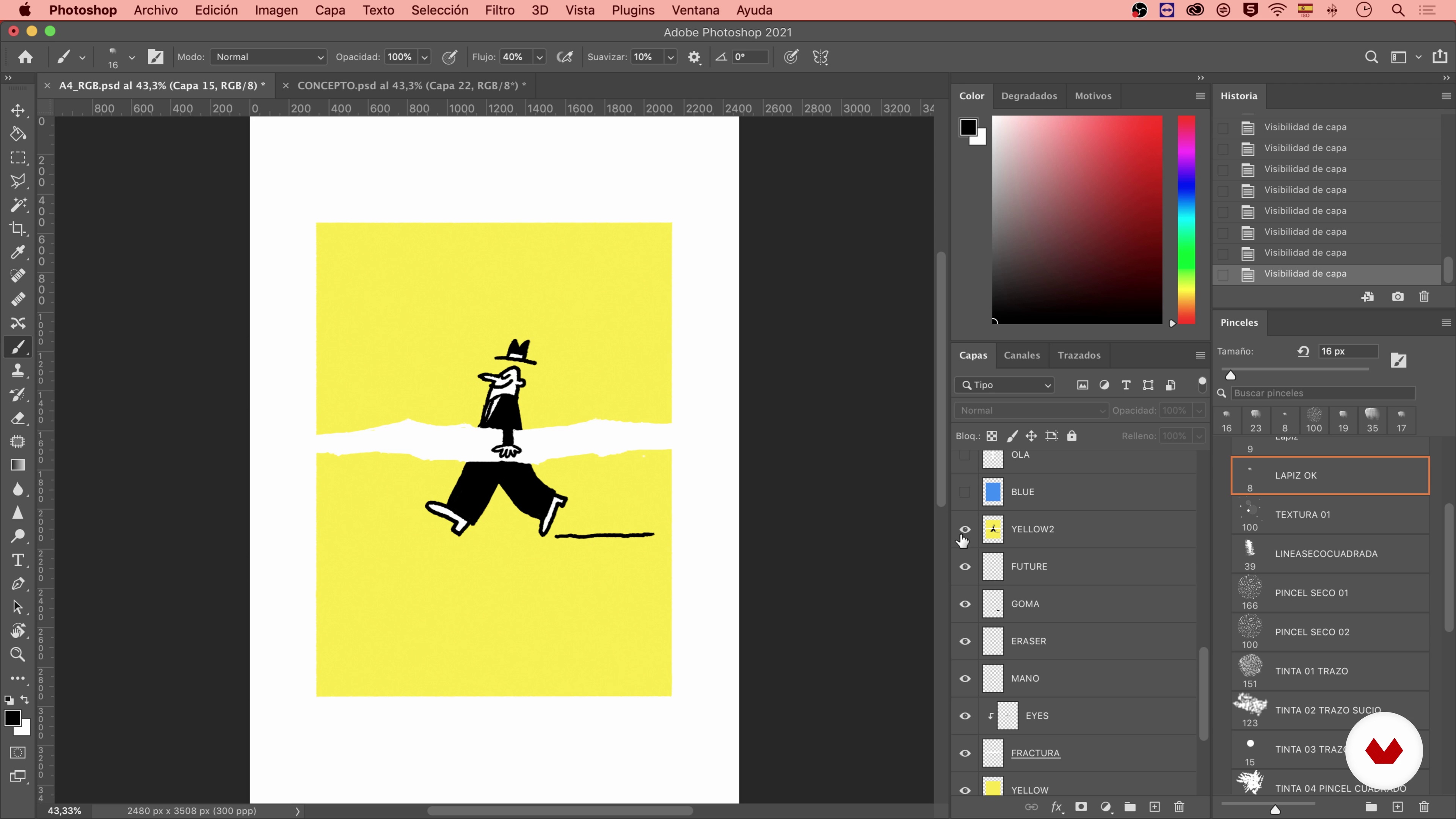Open the Flujo value dropdown arrow
1456x819 pixels.
[x=540, y=57]
